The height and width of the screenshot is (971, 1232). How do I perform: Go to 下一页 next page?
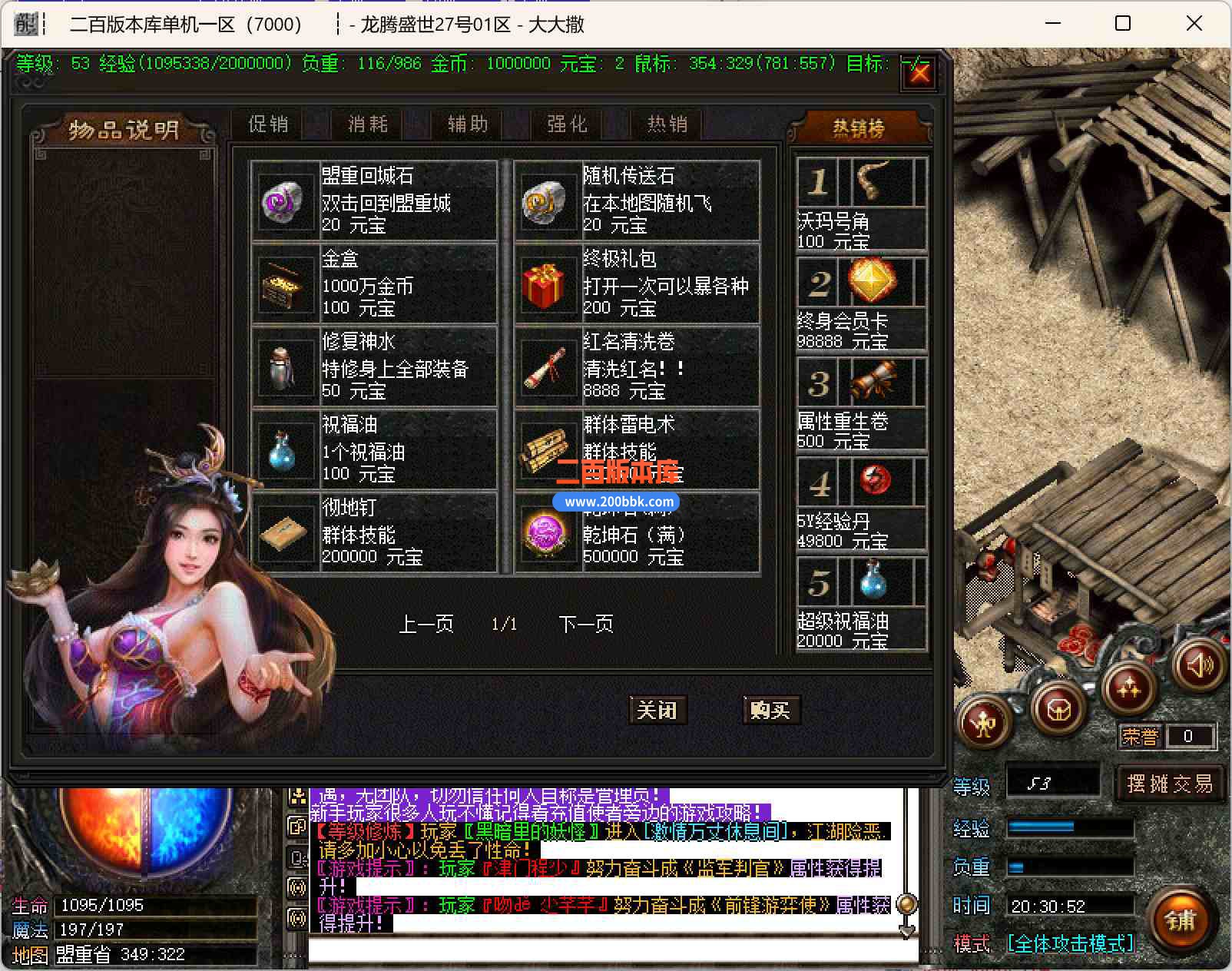click(586, 624)
